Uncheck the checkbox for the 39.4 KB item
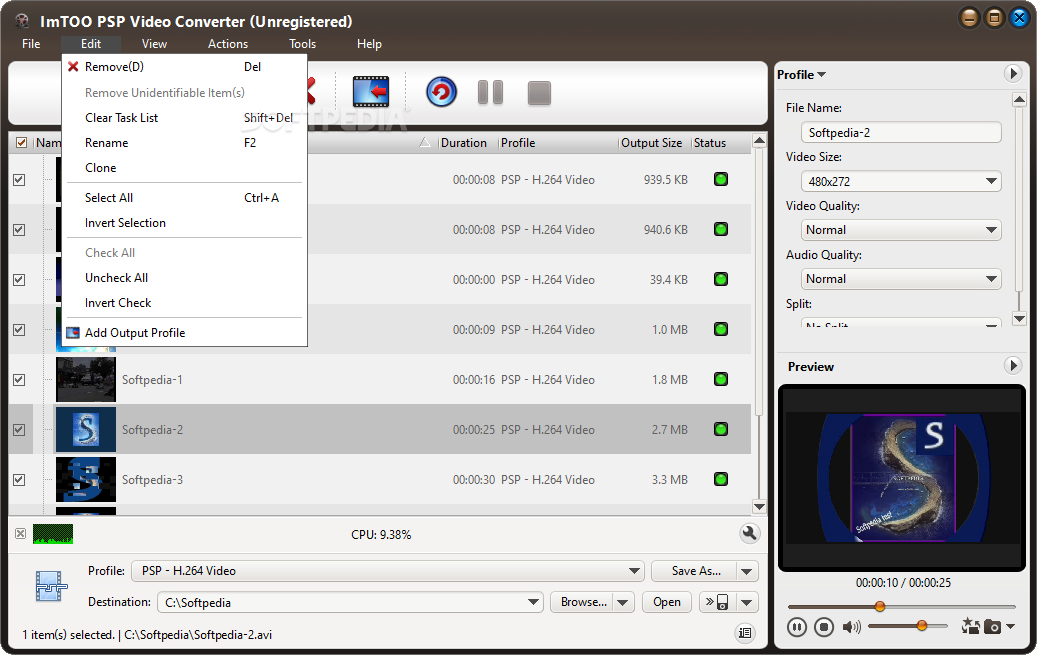 (19, 280)
